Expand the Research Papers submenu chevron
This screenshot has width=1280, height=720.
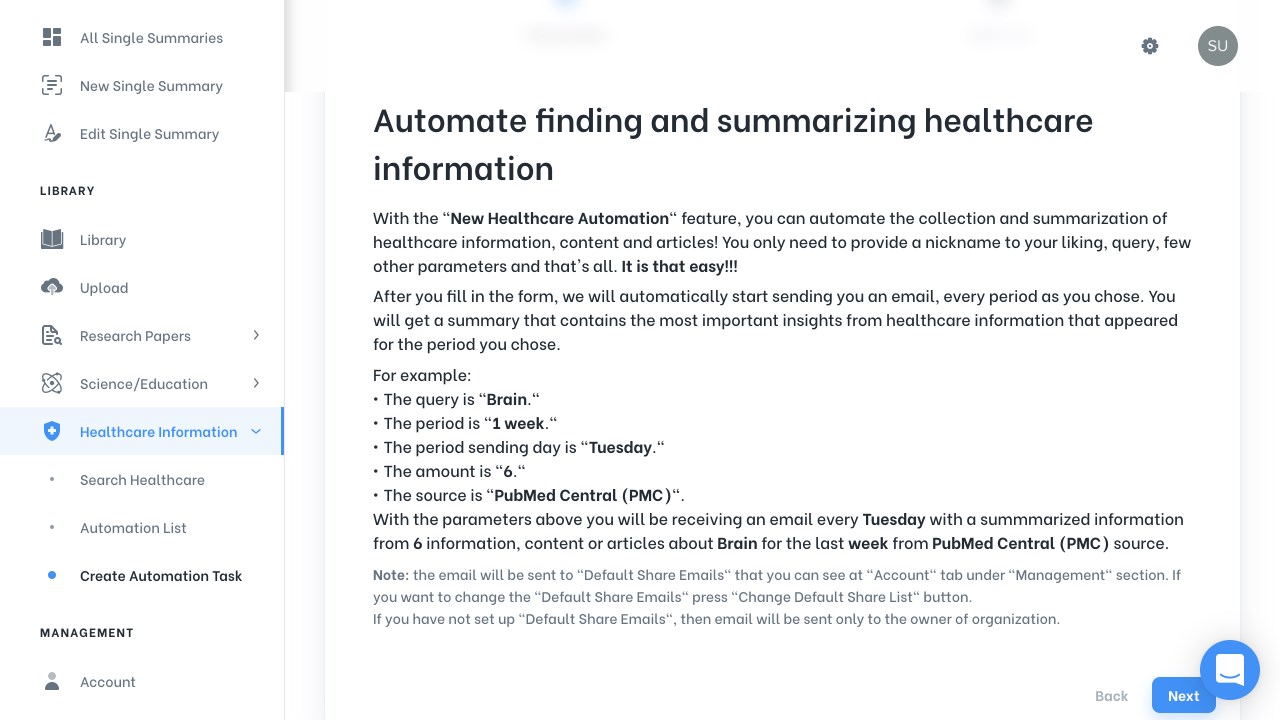pyautogui.click(x=256, y=336)
